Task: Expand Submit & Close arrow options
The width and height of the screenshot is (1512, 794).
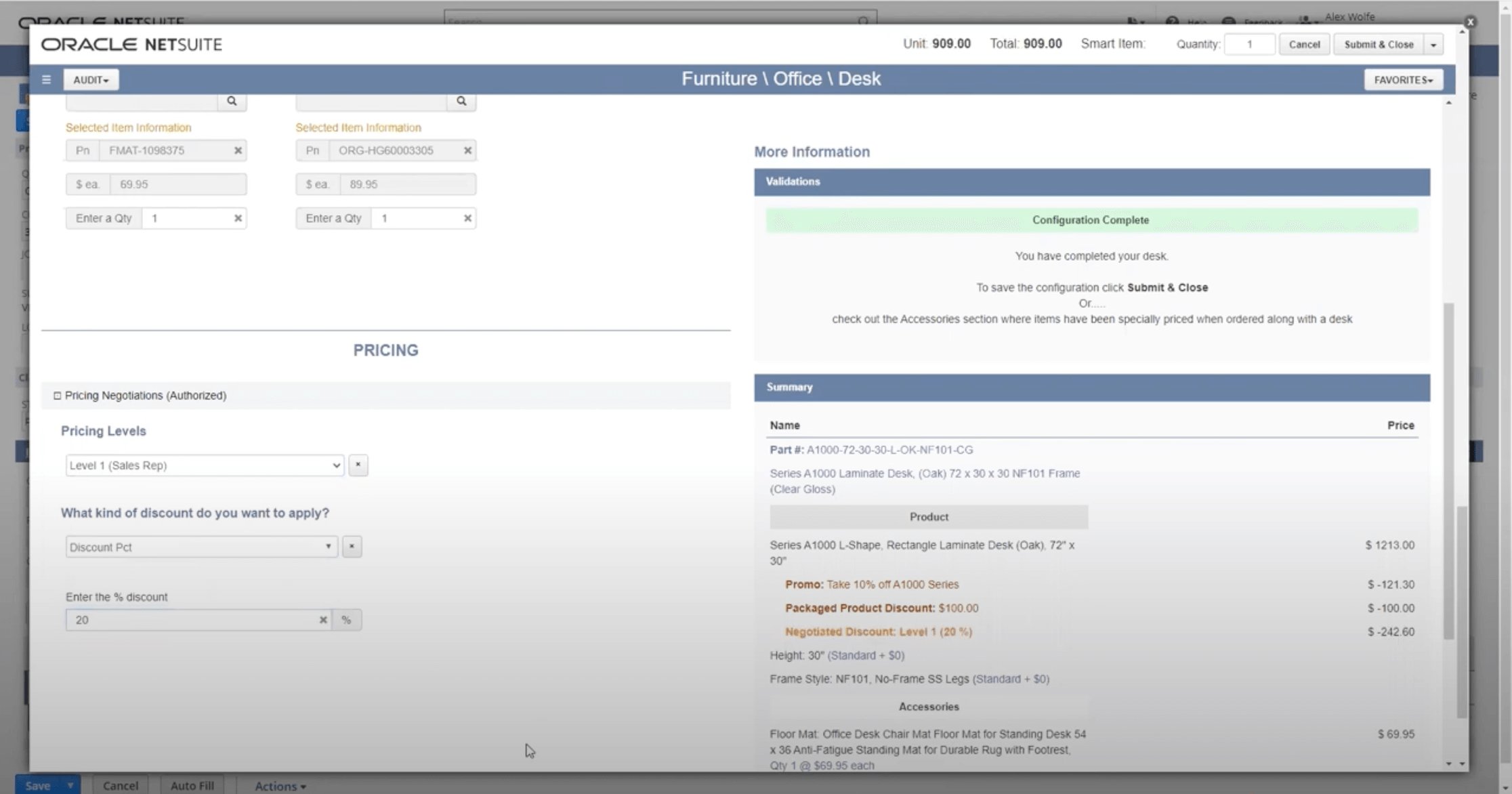Action: [x=1433, y=45]
